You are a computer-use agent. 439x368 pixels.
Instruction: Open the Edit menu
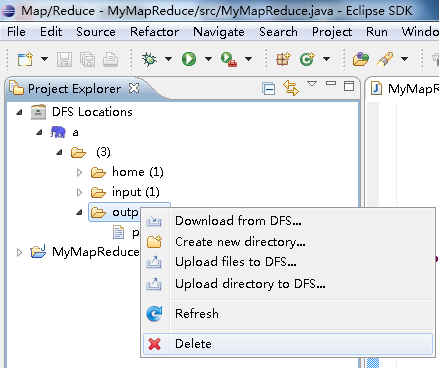click(51, 32)
